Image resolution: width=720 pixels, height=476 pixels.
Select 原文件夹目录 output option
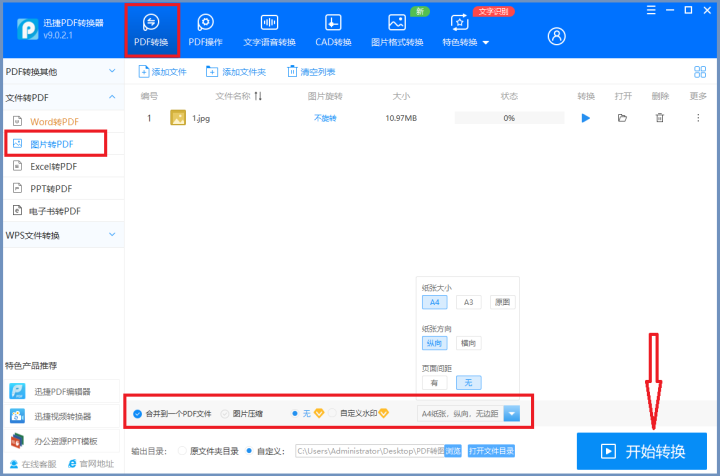click(x=182, y=451)
